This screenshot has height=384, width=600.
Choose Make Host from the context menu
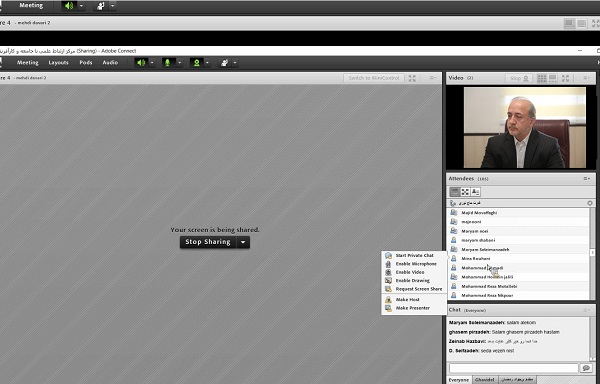tap(414, 300)
